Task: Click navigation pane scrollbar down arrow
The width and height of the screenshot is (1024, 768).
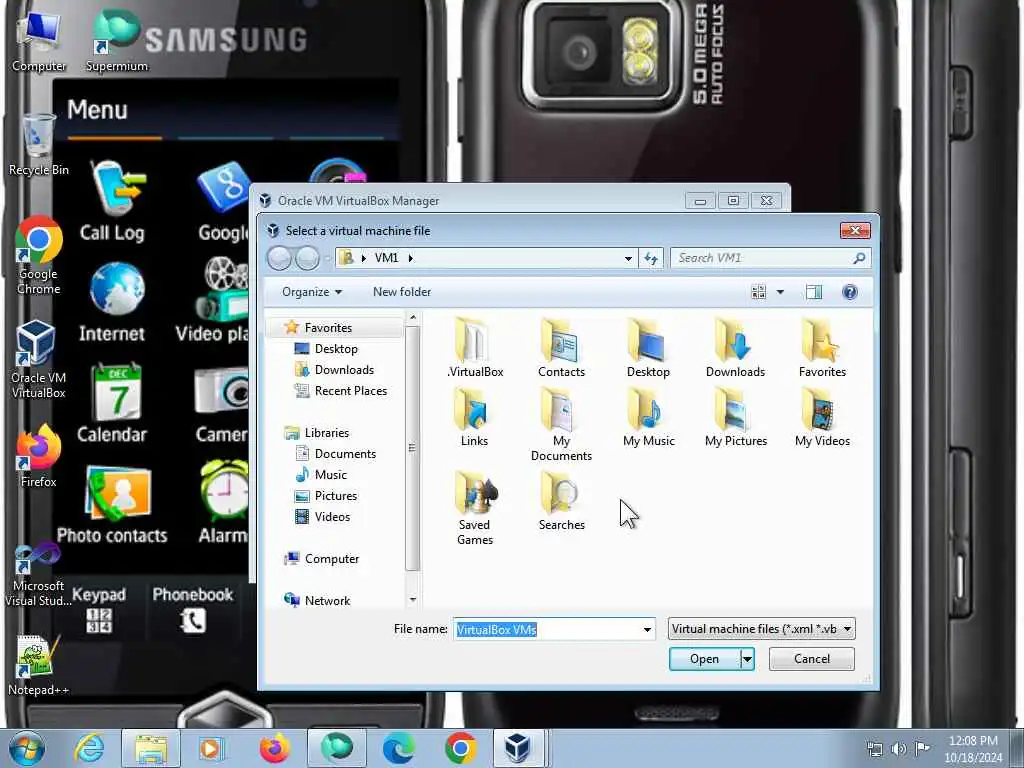Action: [412, 600]
